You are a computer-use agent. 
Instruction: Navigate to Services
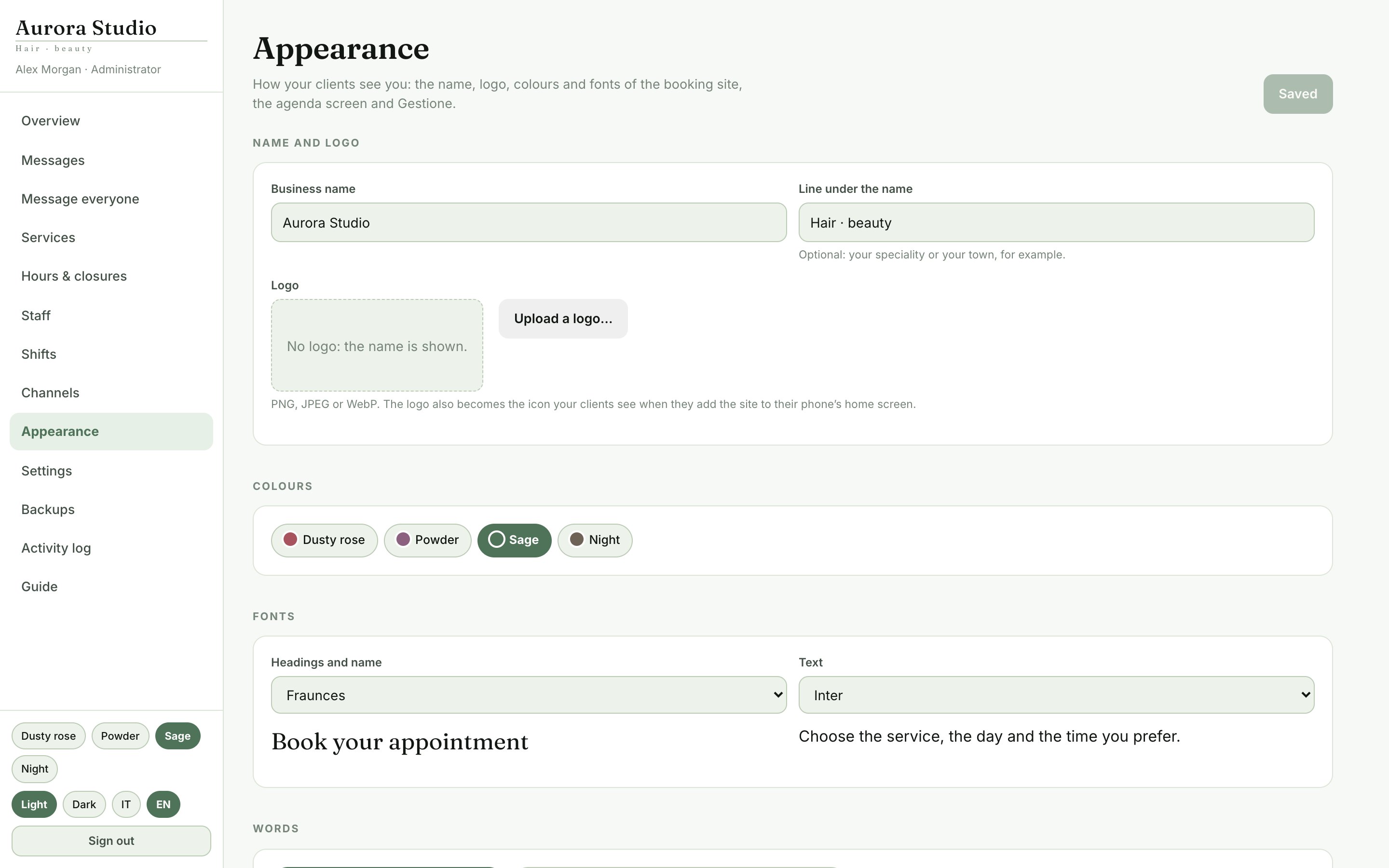pyautogui.click(x=111, y=238)
